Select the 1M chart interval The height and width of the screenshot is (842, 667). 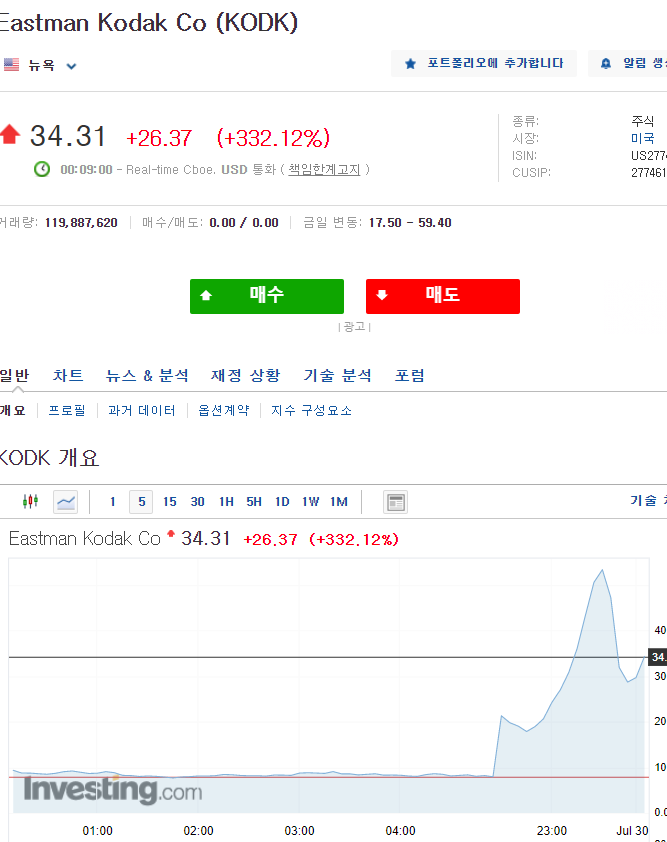click(x=339, y=502)
